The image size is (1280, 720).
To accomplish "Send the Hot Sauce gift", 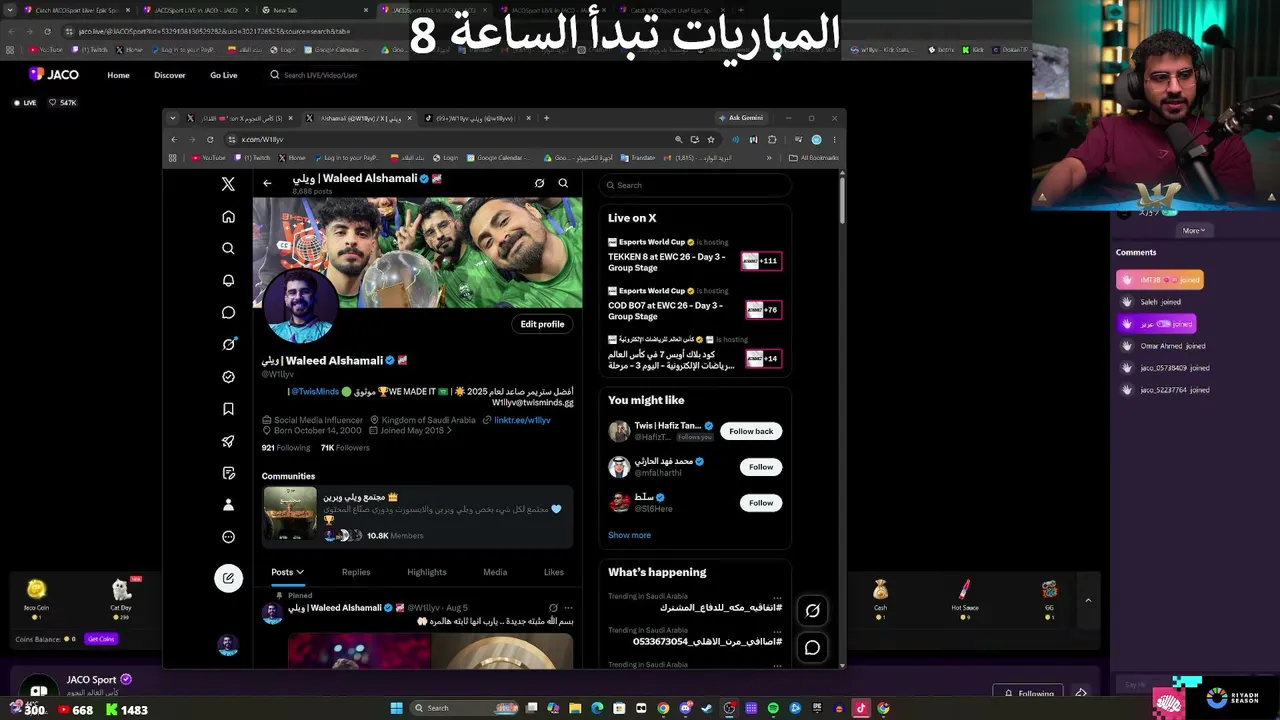I will [x=965, y=596].
